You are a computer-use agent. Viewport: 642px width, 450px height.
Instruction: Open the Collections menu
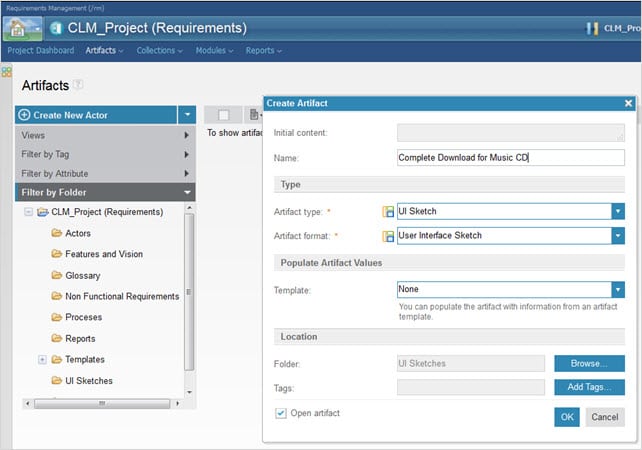(160, 50)
